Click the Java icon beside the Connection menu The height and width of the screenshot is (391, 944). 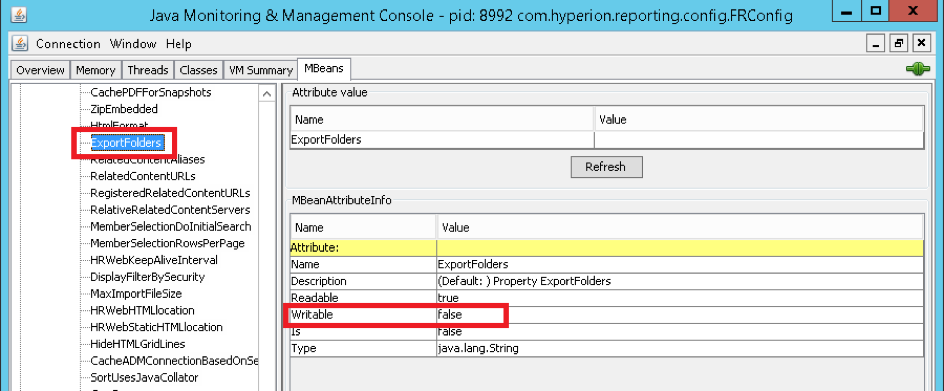20,43
